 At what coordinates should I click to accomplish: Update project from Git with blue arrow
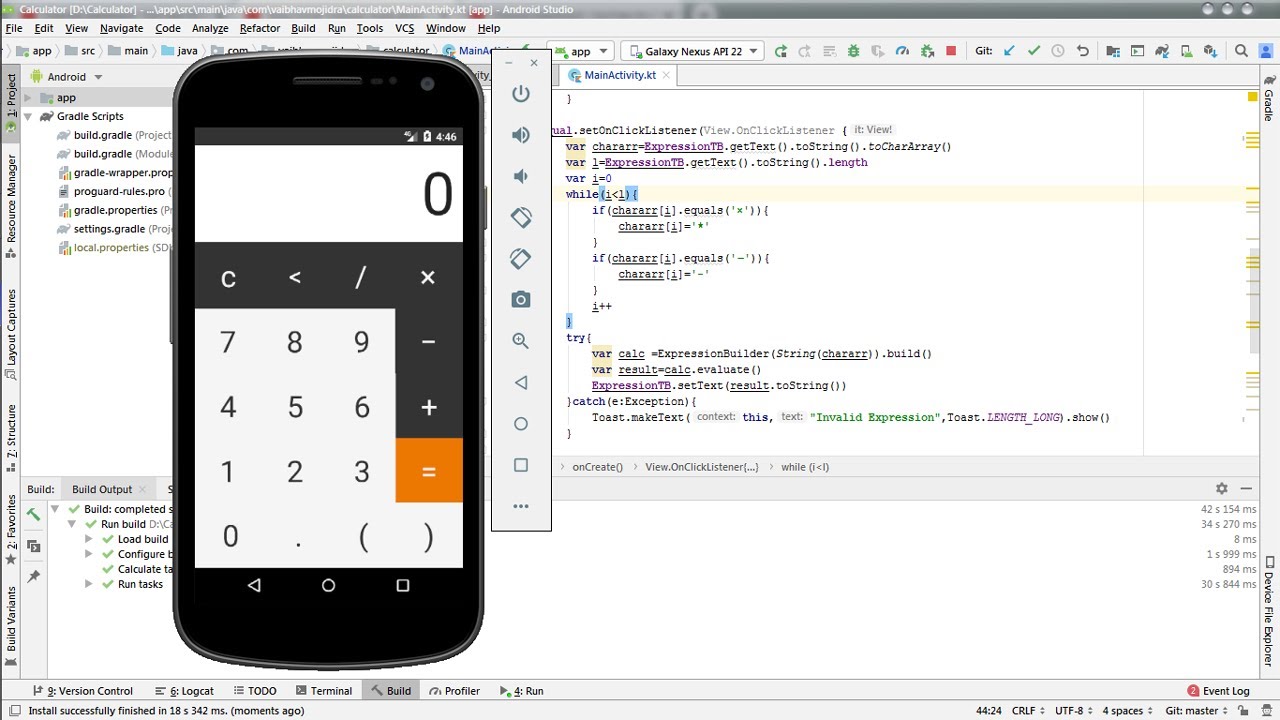coord(1009,51)
